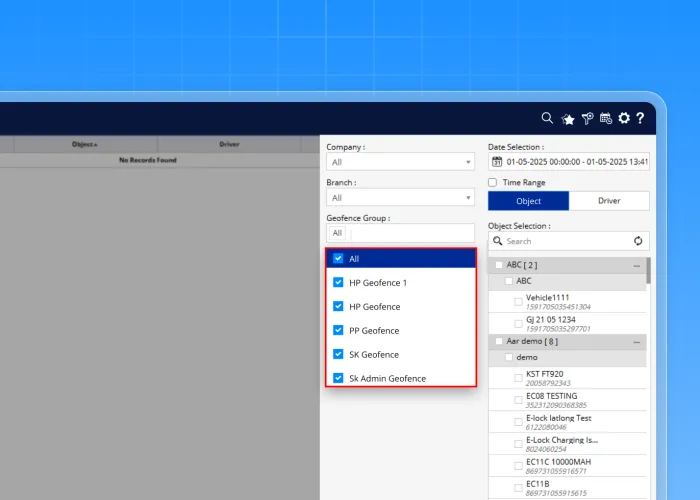Uncheck the SK Geofence option
This screenshot has height=500, width=700.
coord(339,354)
